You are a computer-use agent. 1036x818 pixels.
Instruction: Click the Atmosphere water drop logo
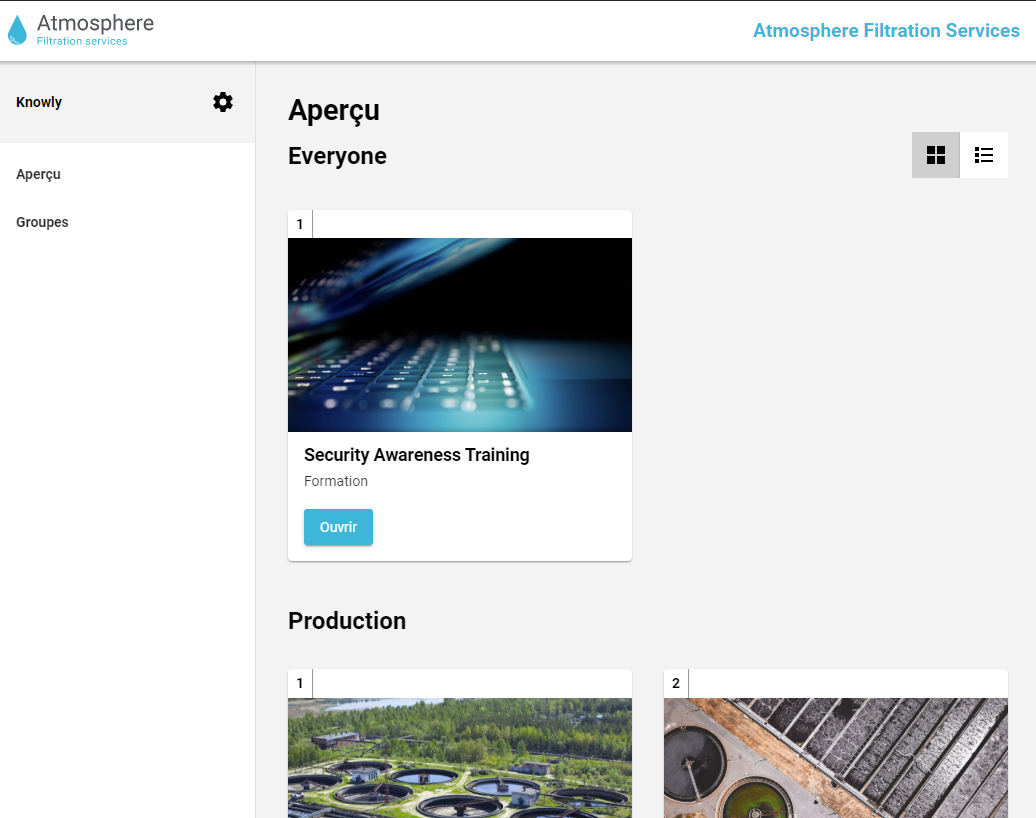[x=17, y=30]
